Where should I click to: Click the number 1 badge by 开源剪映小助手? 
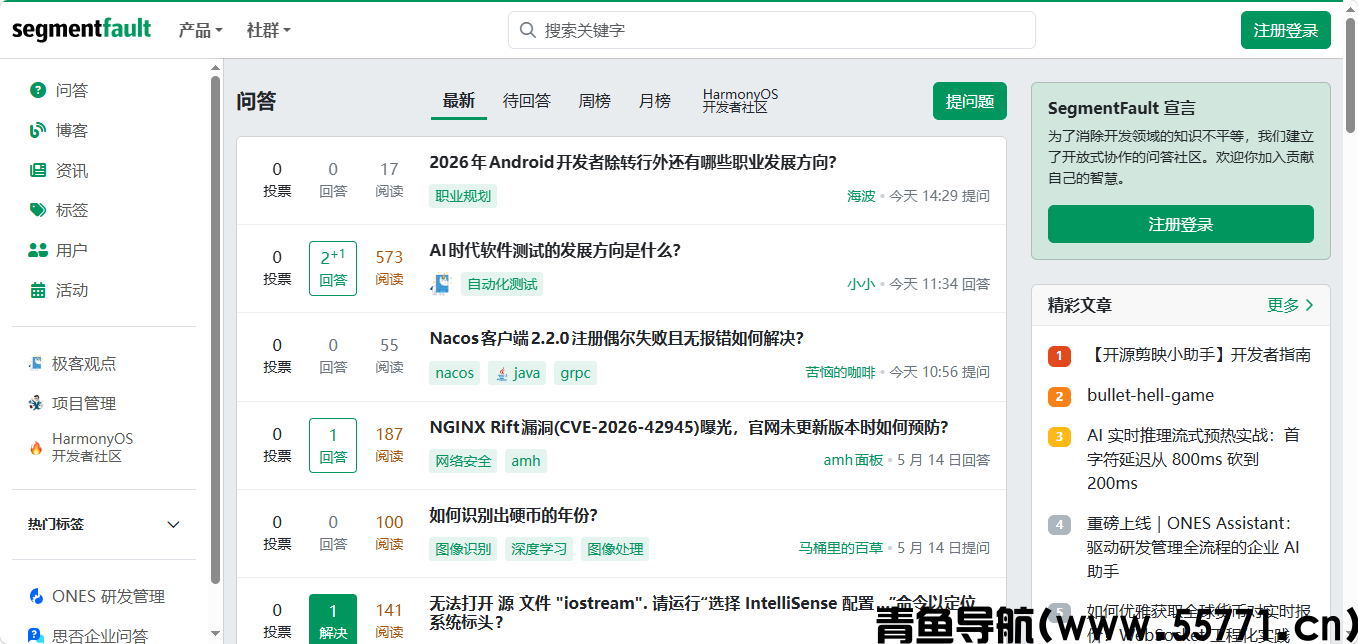pyautogui.click(x=1059, y=355)
